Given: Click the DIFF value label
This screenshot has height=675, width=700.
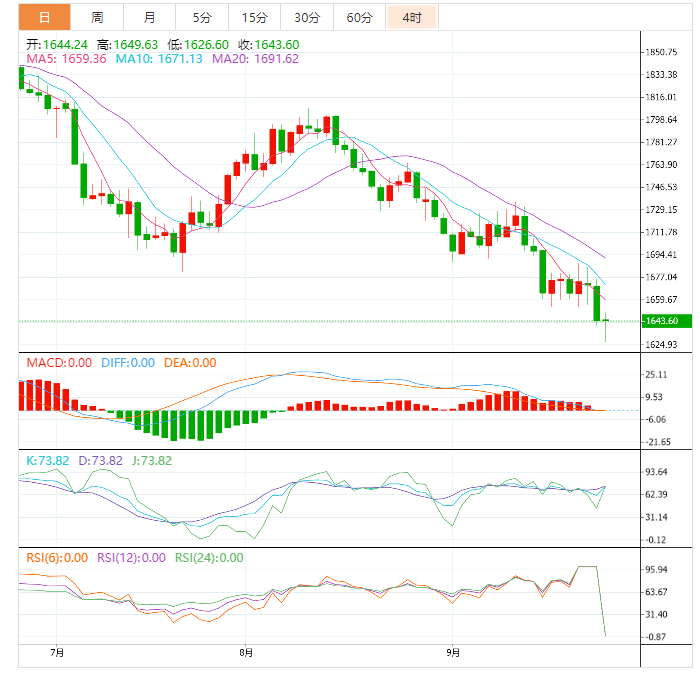Looking at the screenshot, I should click(x=127, y=363).
